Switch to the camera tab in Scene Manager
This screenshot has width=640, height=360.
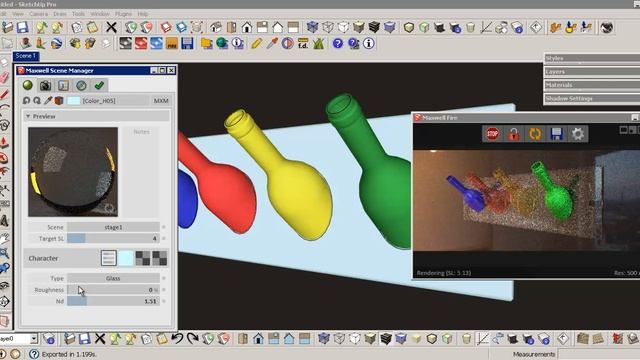pyautogui.click(x=45, y=85)
